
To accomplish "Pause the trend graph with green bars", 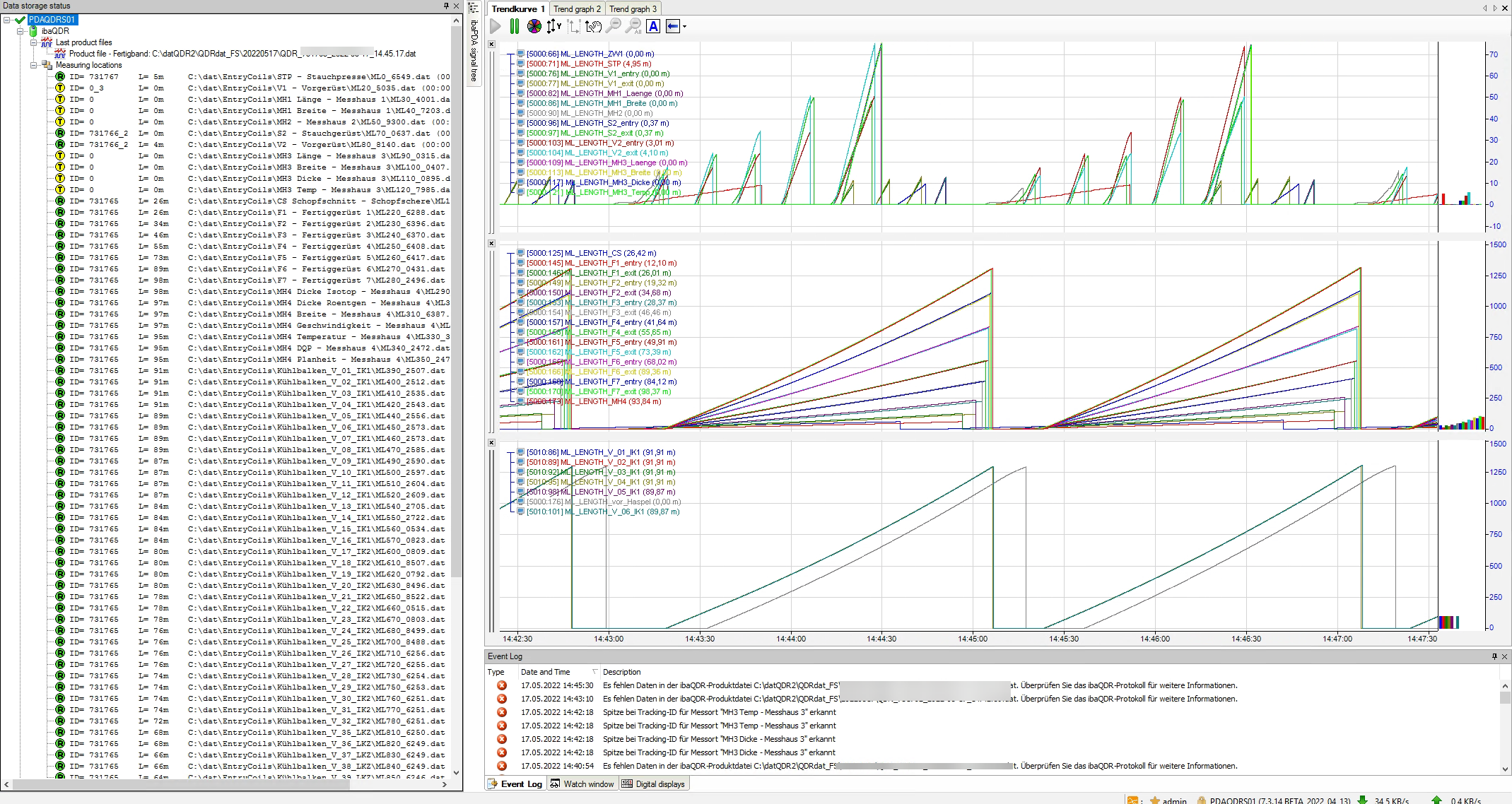I will (514, 27).
